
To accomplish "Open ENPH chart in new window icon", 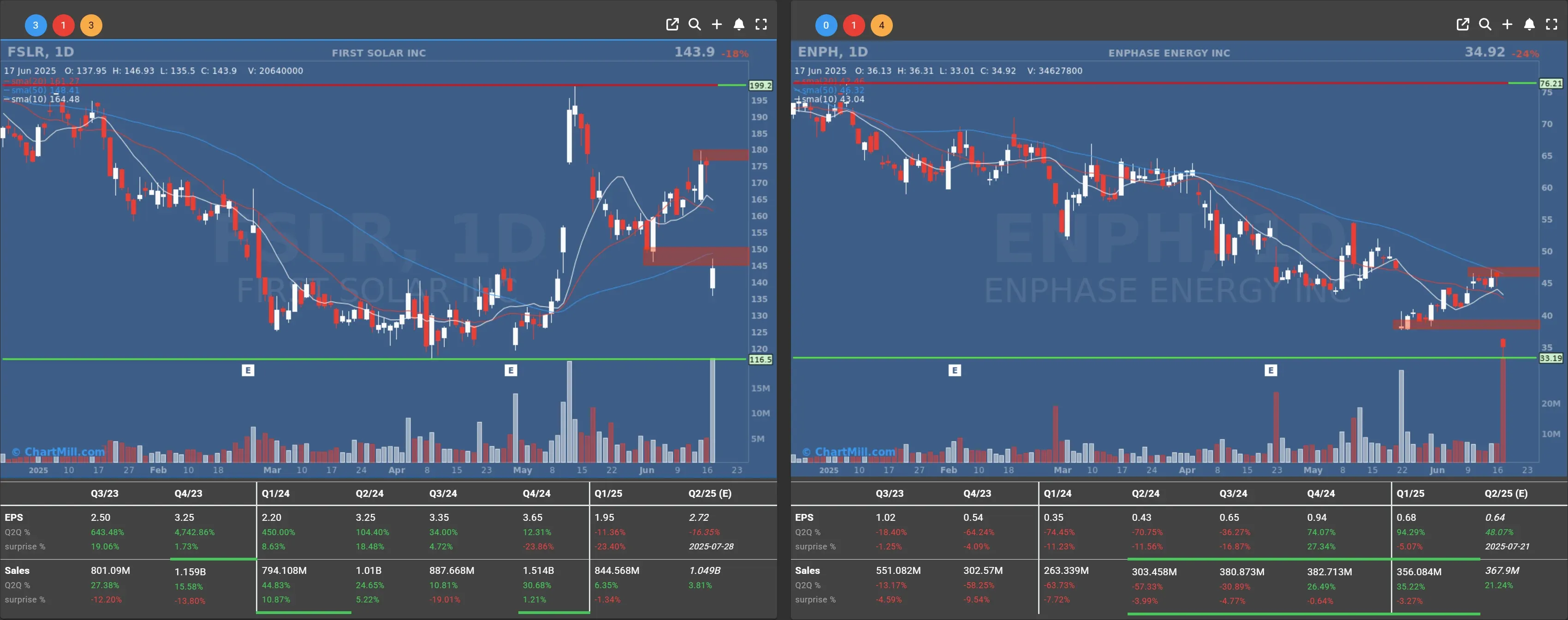I will [1463, 24].
